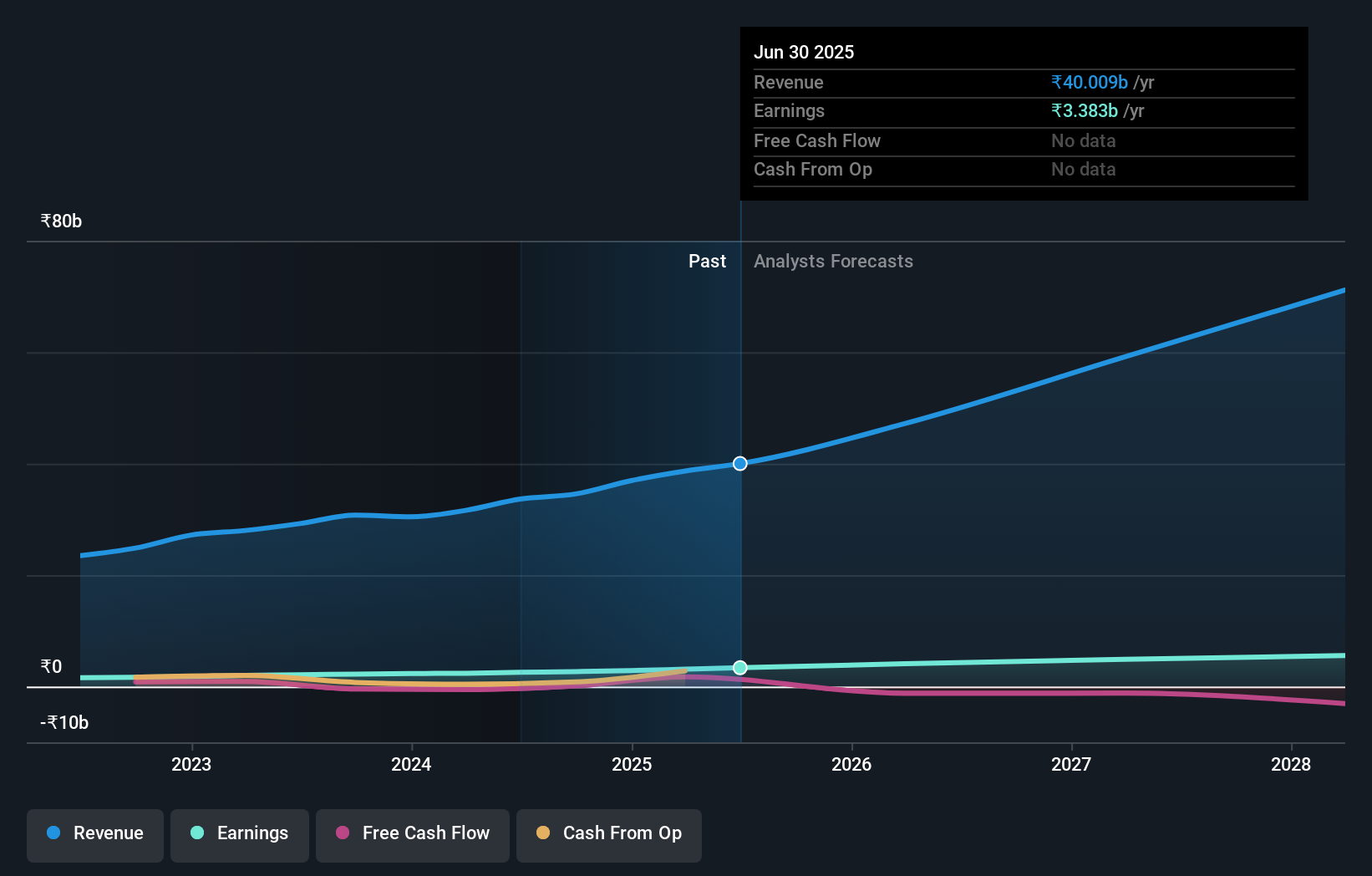1372x876 pixels.
Task: Toggle the Free Cash Flow series visibility
Action: (x=412, y=835)
